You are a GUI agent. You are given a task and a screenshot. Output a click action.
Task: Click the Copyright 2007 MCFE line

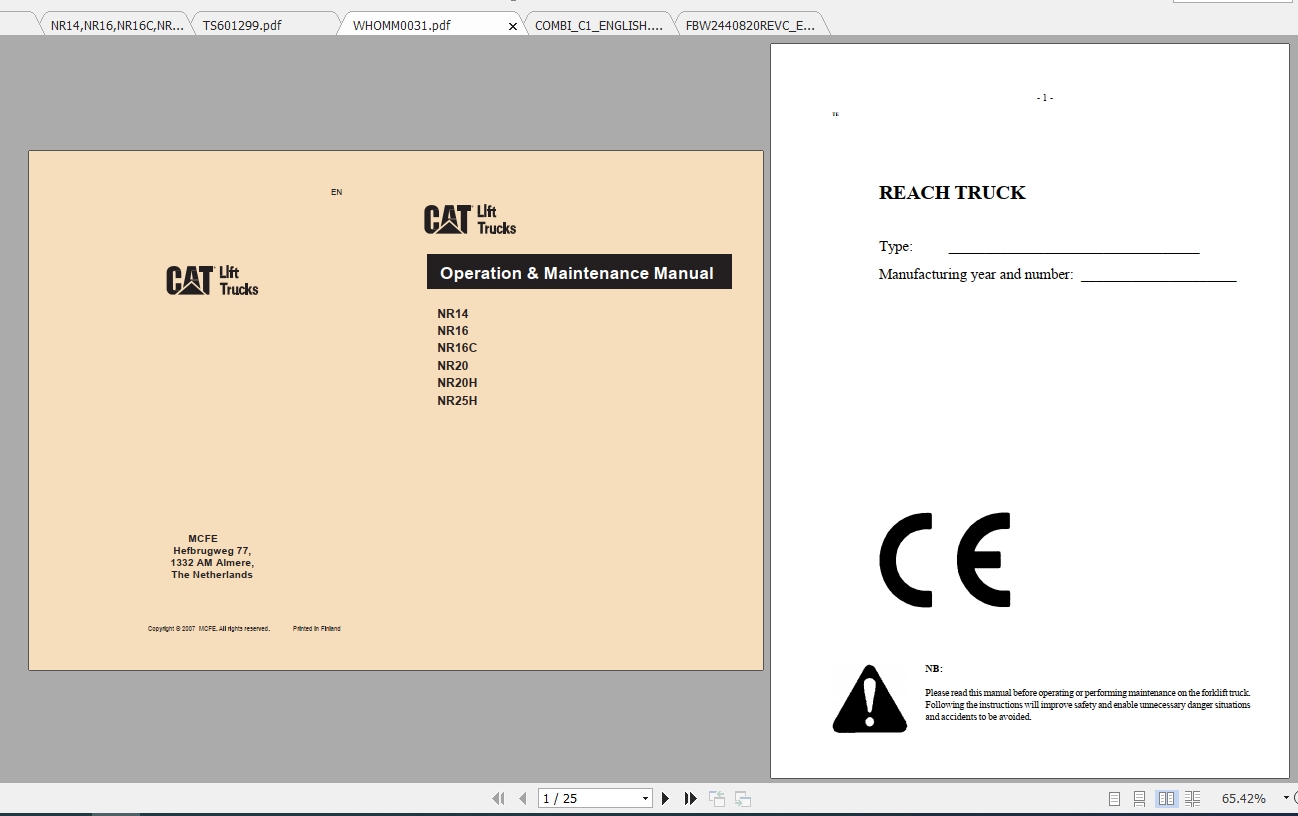coord(209,629)
